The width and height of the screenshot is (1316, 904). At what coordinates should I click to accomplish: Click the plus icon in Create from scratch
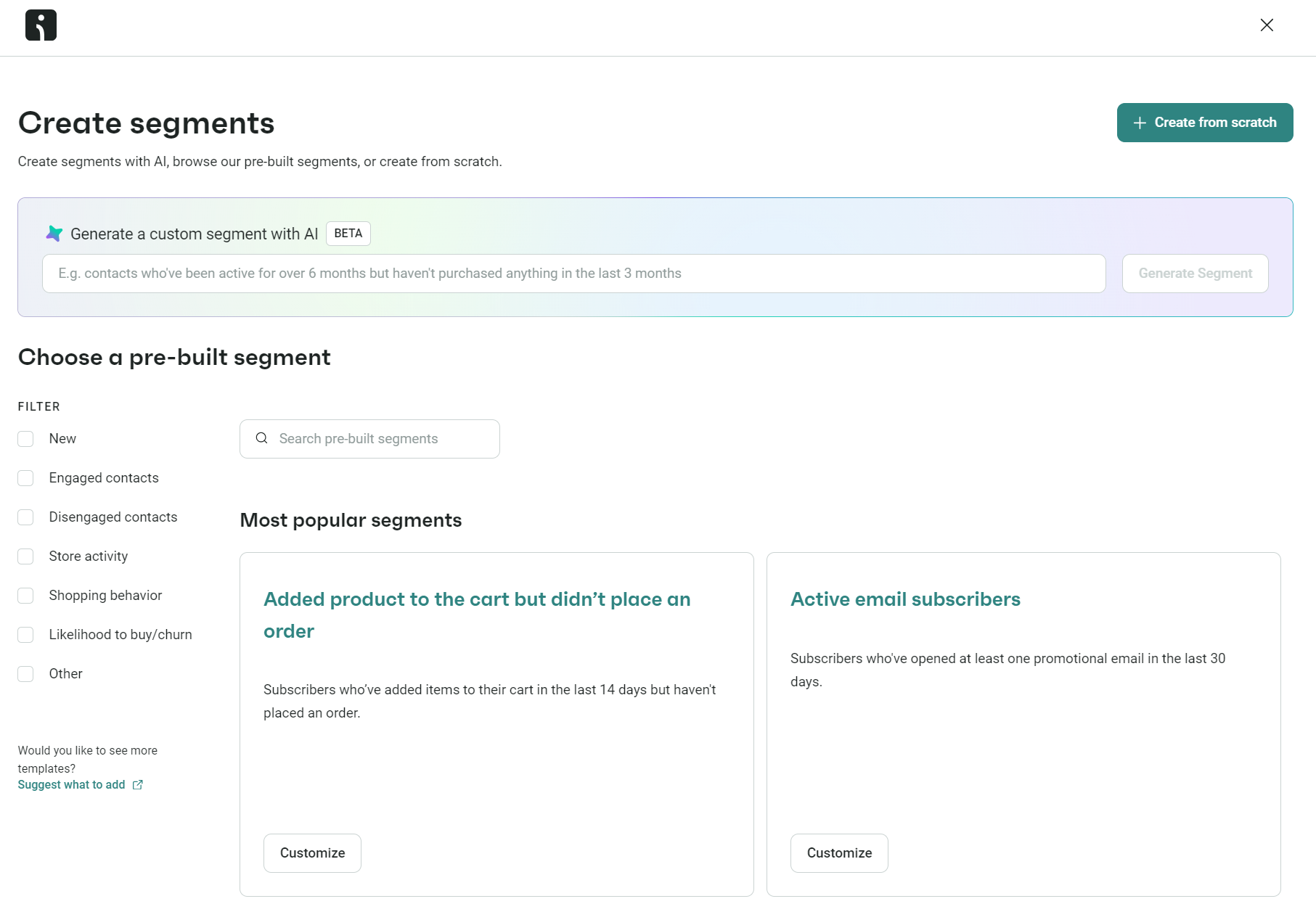click(x=1139, y=123)
